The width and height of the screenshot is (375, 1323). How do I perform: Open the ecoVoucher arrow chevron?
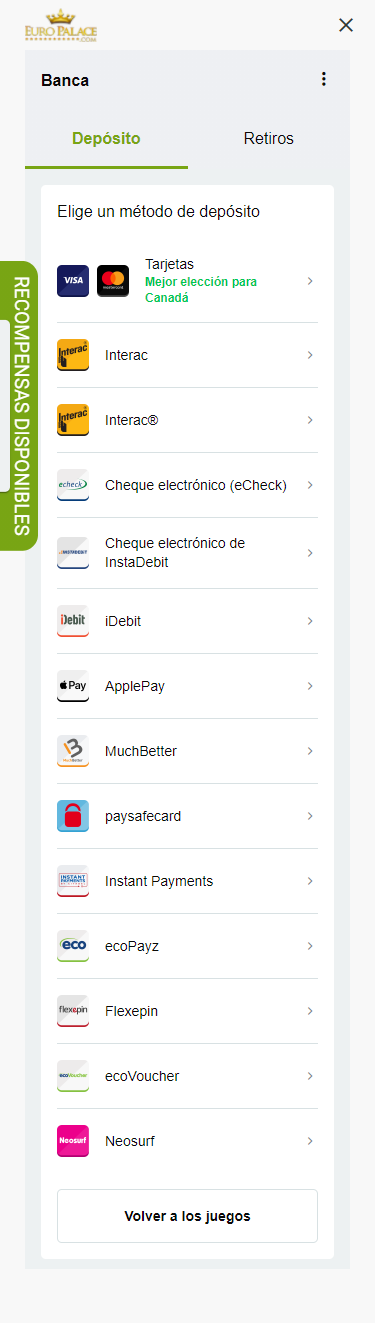point(310,1076)
